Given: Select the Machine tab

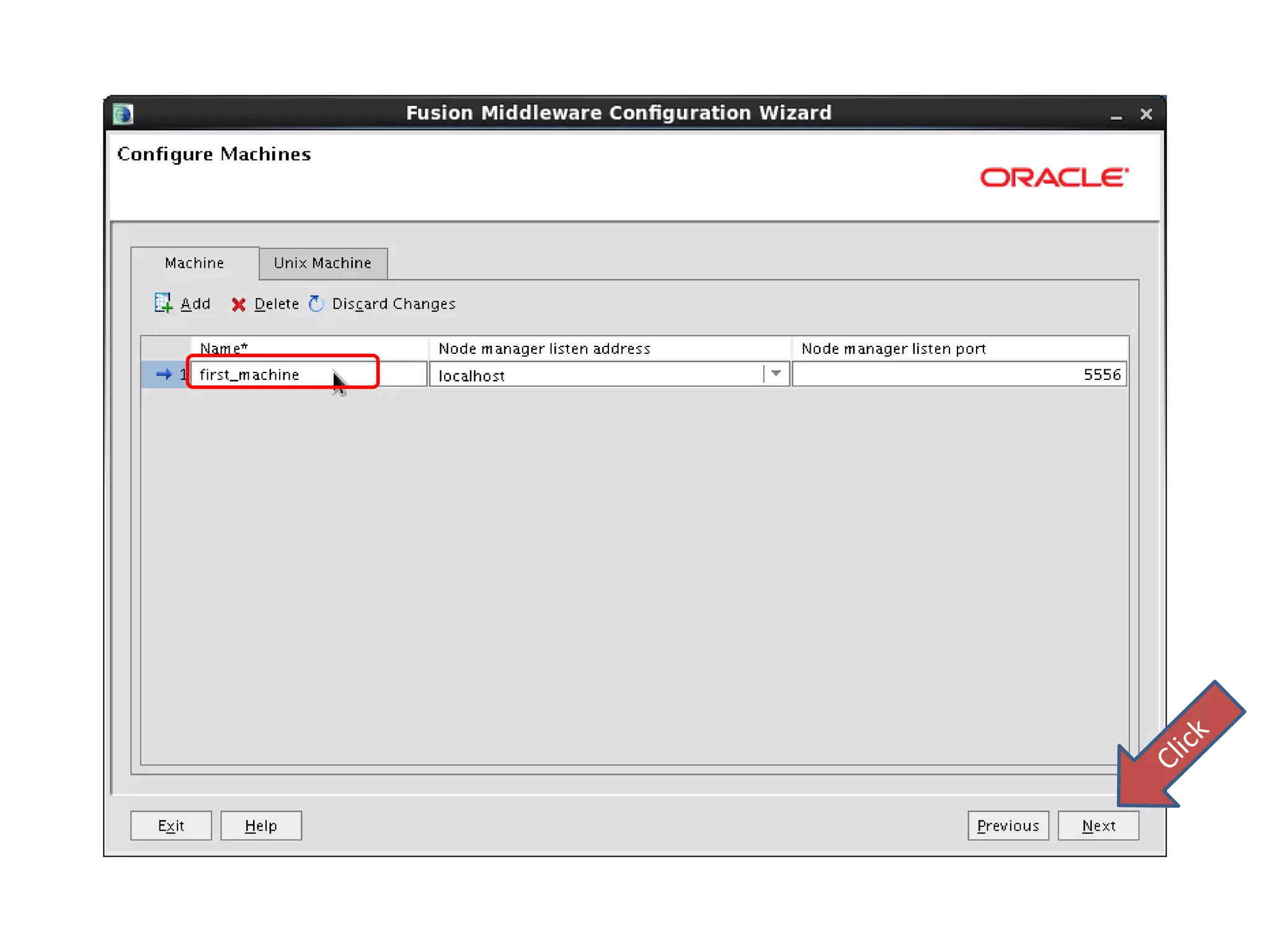Looking at the screenshot, I should (x=194, y=263).
